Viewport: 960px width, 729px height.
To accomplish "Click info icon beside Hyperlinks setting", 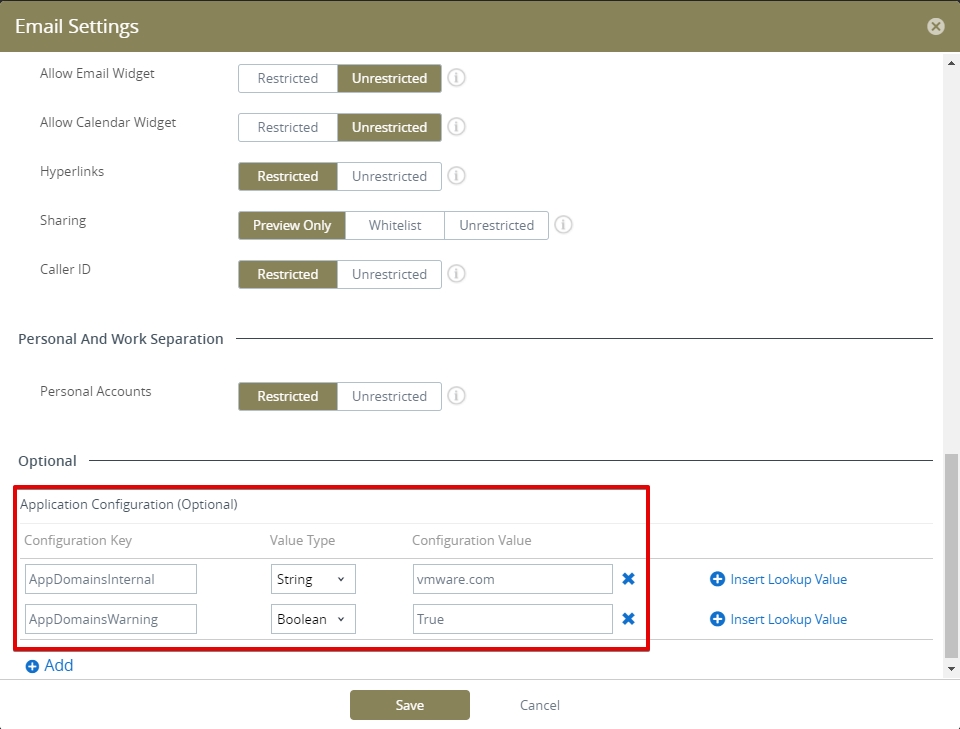I will (x=456, y=176).
